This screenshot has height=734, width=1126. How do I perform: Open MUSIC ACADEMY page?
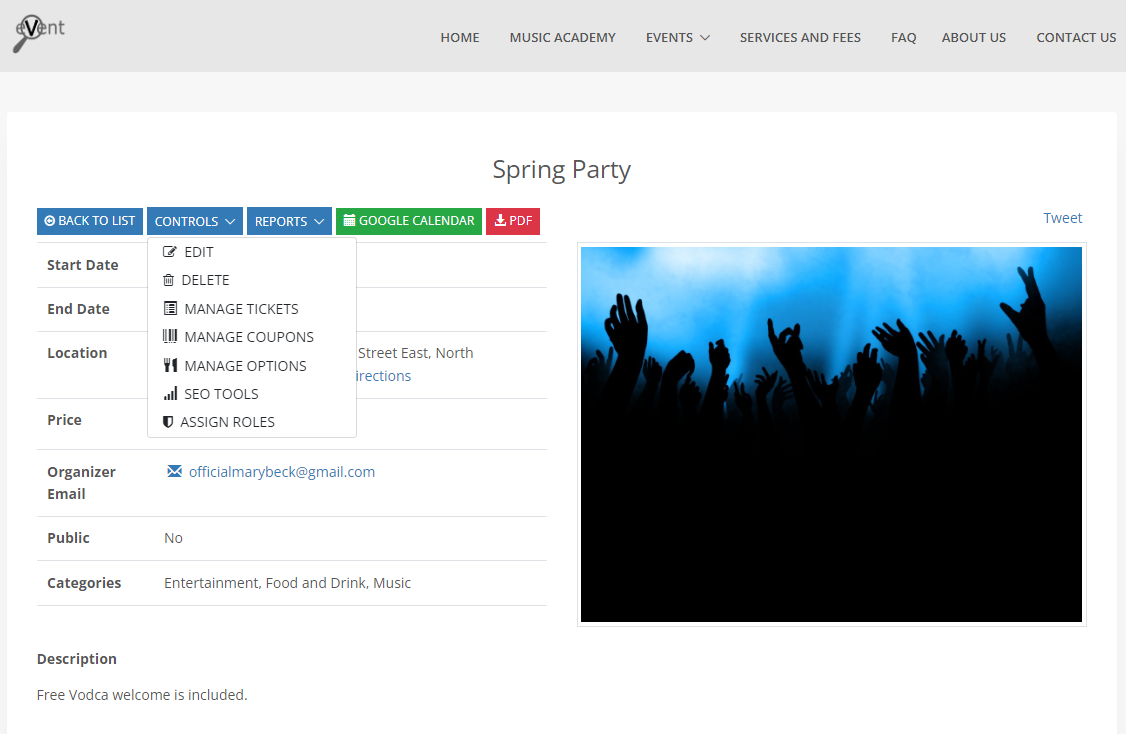click(x=562, y=37)
